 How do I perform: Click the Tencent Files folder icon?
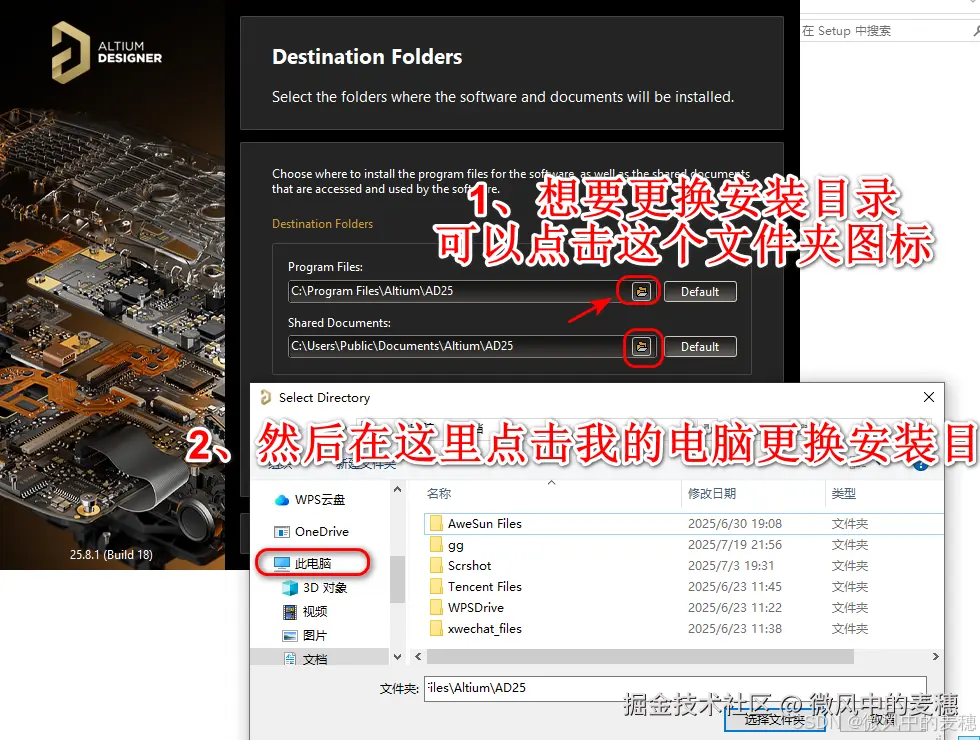pyautogui.click(x=436, y=587)
